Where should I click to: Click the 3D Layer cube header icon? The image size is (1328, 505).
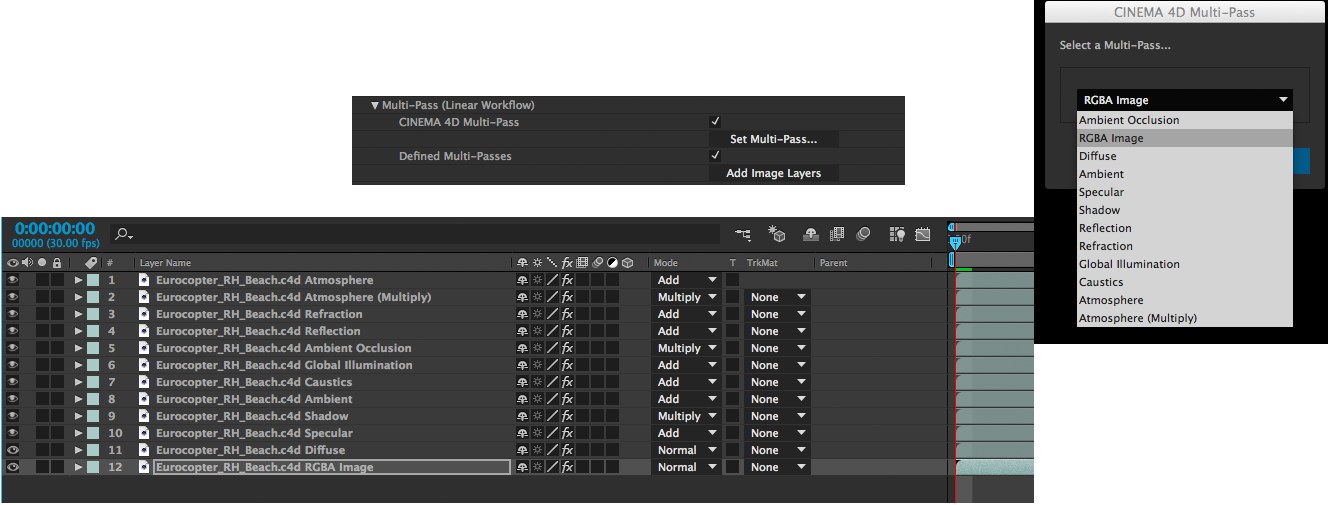[627, 263]
